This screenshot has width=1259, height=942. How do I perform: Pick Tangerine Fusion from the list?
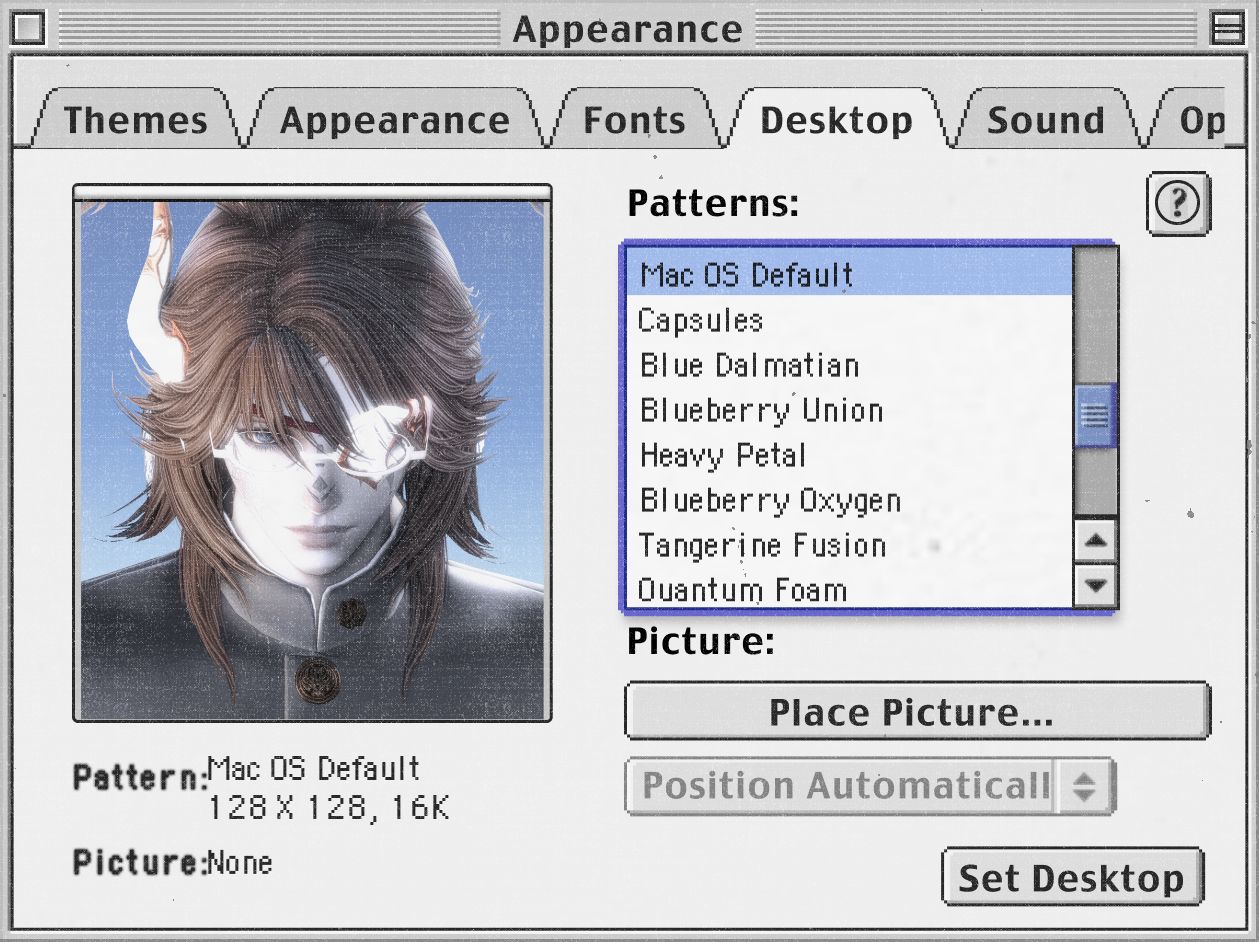pos(849,545)
